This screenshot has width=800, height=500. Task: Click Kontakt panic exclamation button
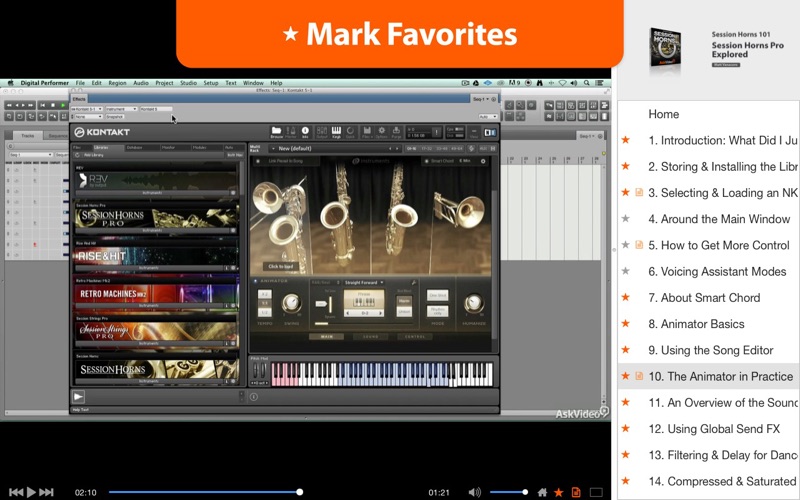click(436, 132)
